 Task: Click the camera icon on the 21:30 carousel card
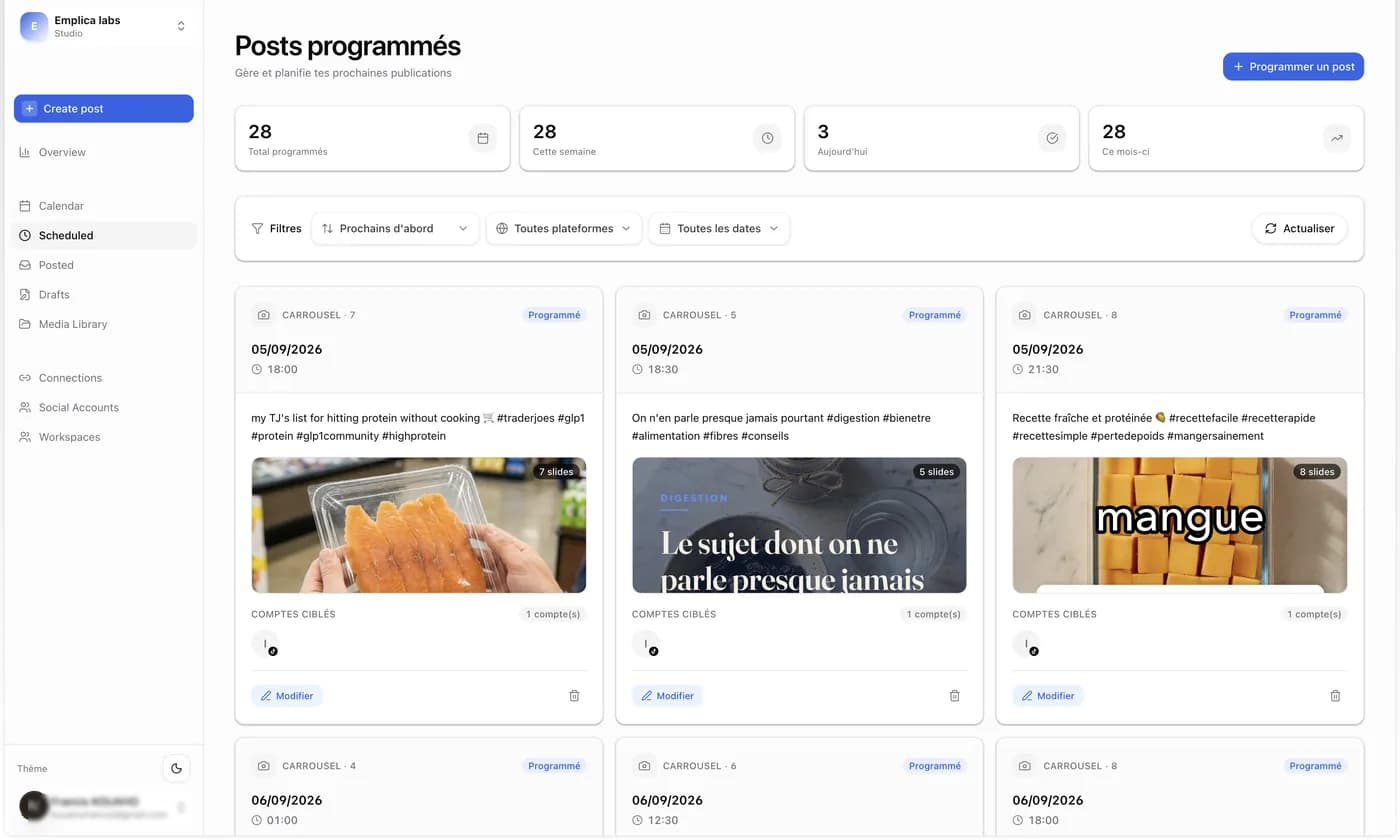pyautogui.click(x=1025, y=315)
